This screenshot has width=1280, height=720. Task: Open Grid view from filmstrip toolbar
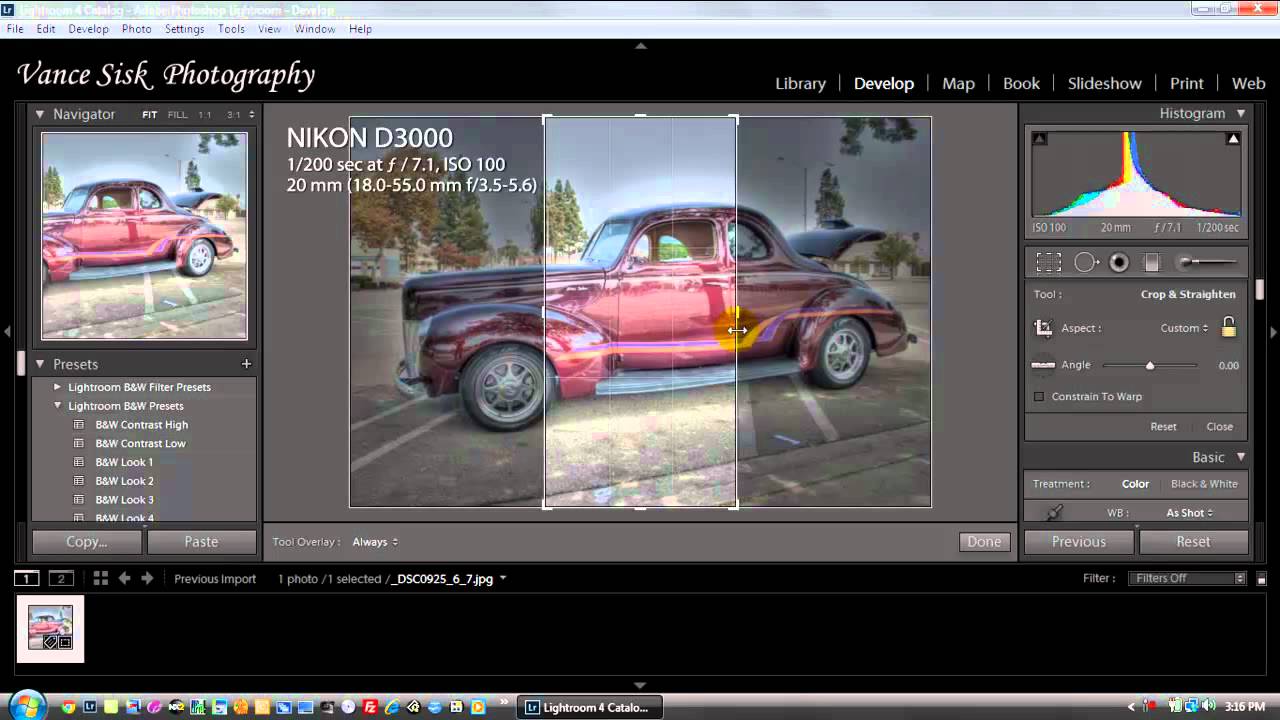pyautogui.click(x=101, y=578)
